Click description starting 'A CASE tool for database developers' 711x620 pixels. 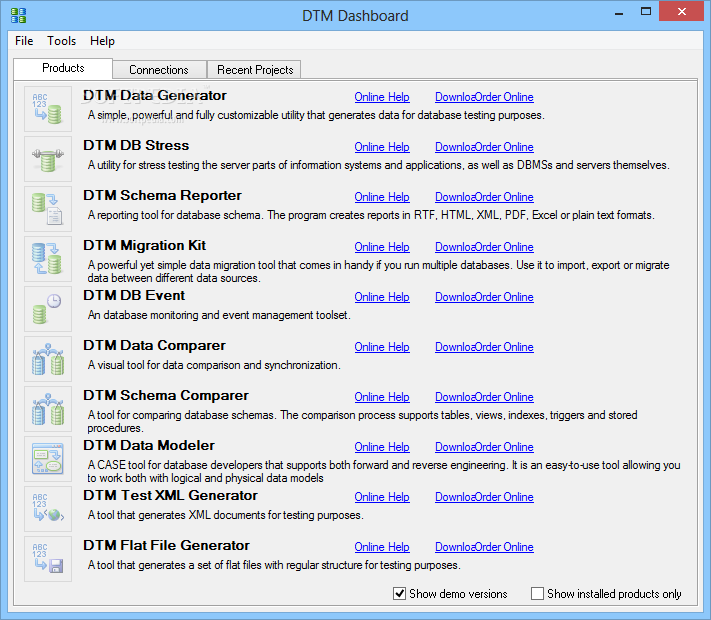point(384,471)
